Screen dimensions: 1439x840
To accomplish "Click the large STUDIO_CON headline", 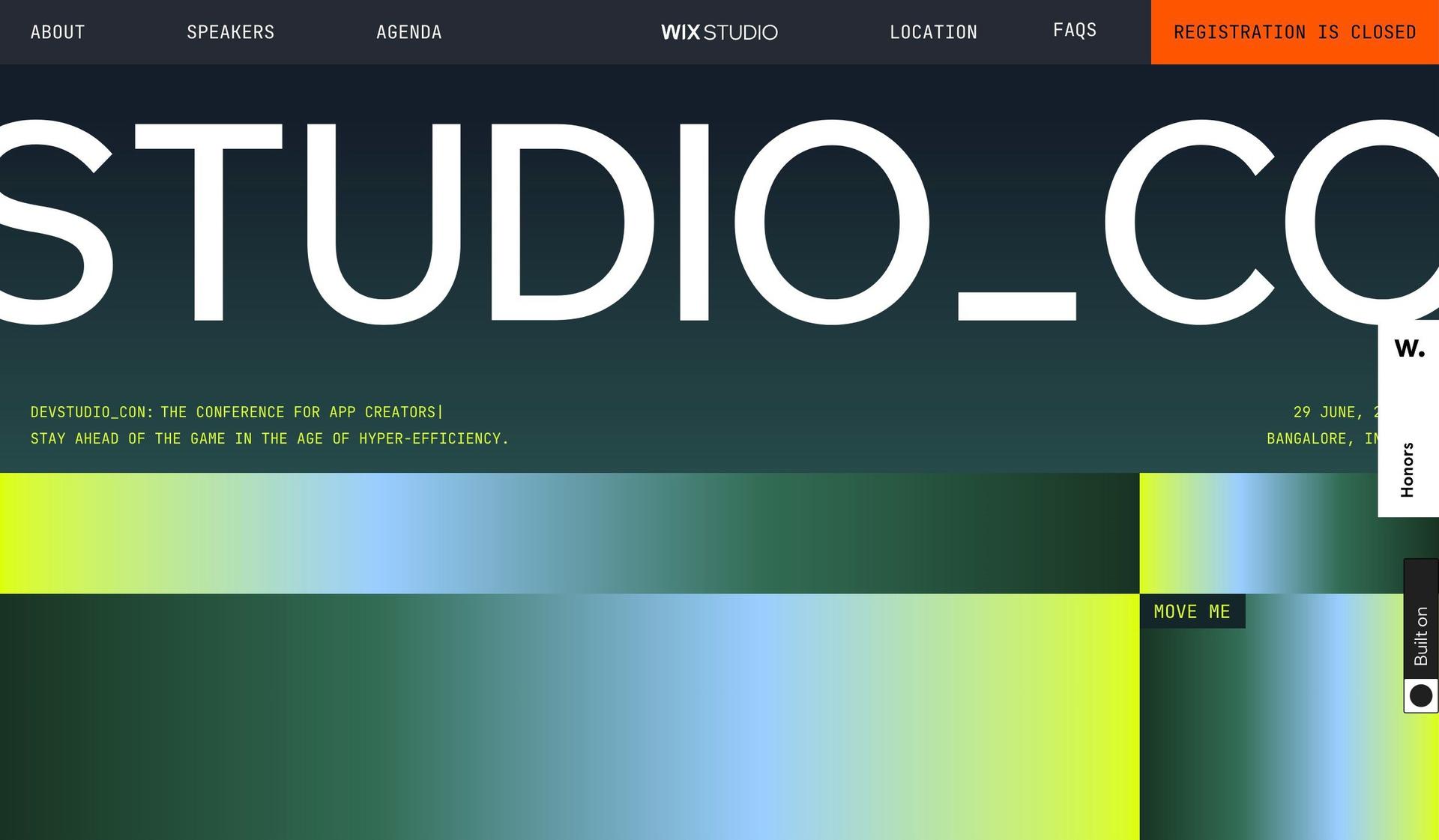I will tap(719, 222).
